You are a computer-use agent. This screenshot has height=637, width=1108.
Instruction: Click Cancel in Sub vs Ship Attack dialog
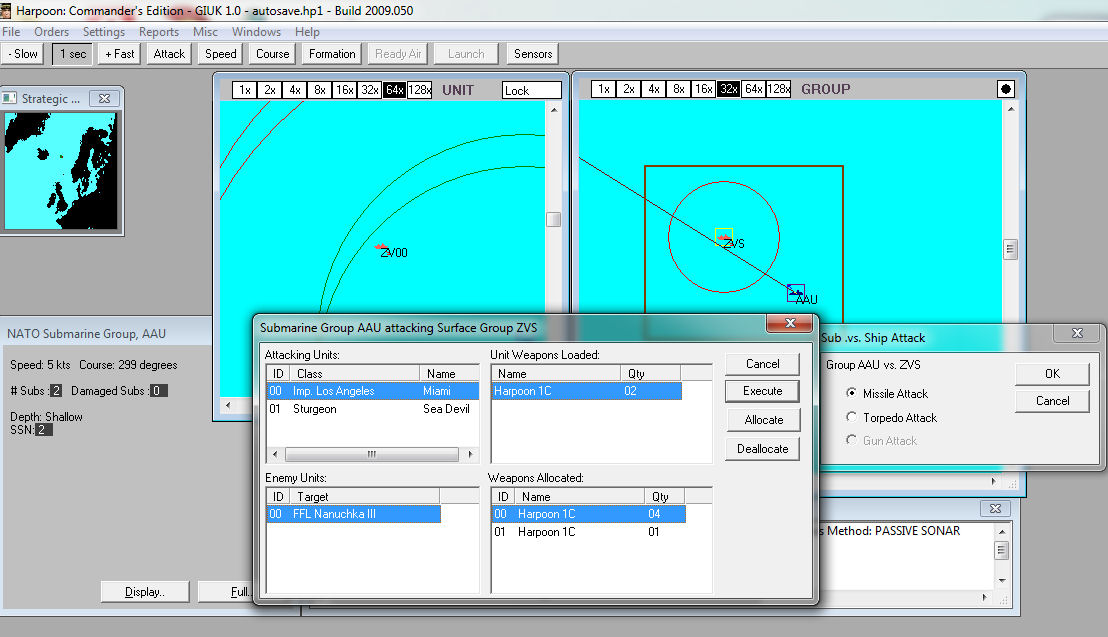tap(1052, 401)
